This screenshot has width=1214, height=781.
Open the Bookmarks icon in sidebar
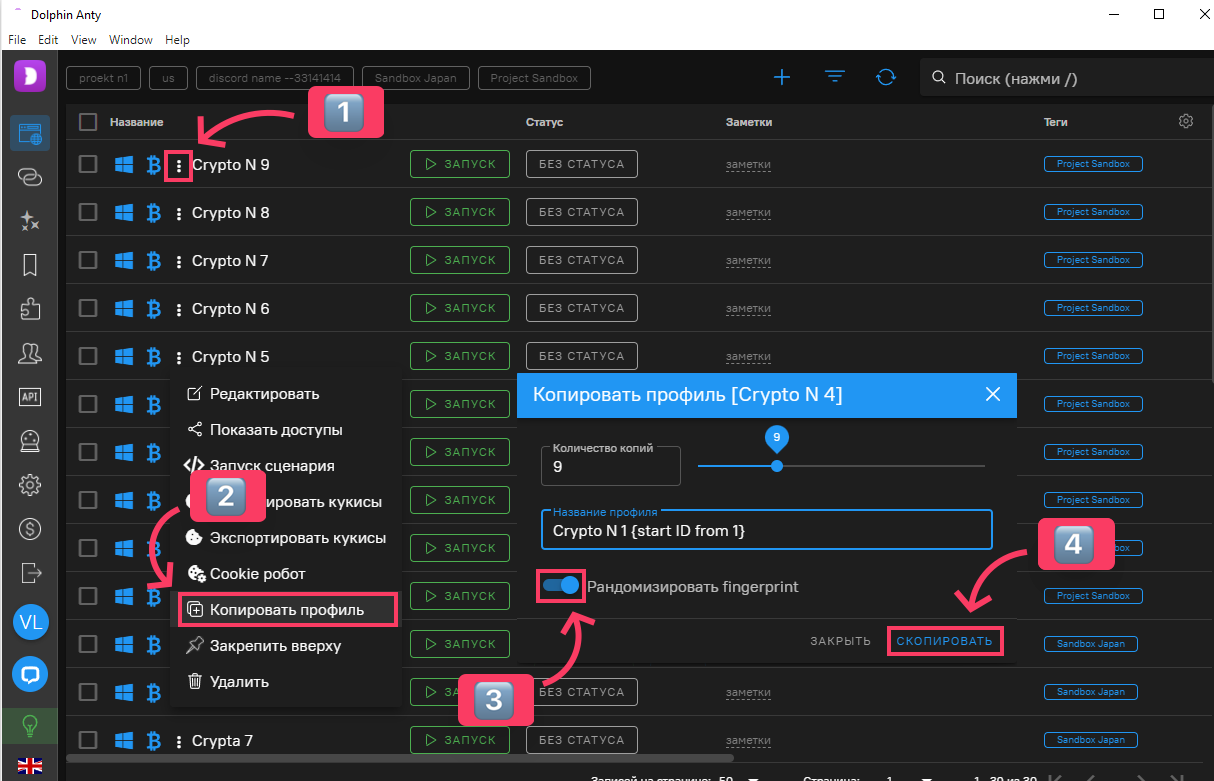pos(30,265)
